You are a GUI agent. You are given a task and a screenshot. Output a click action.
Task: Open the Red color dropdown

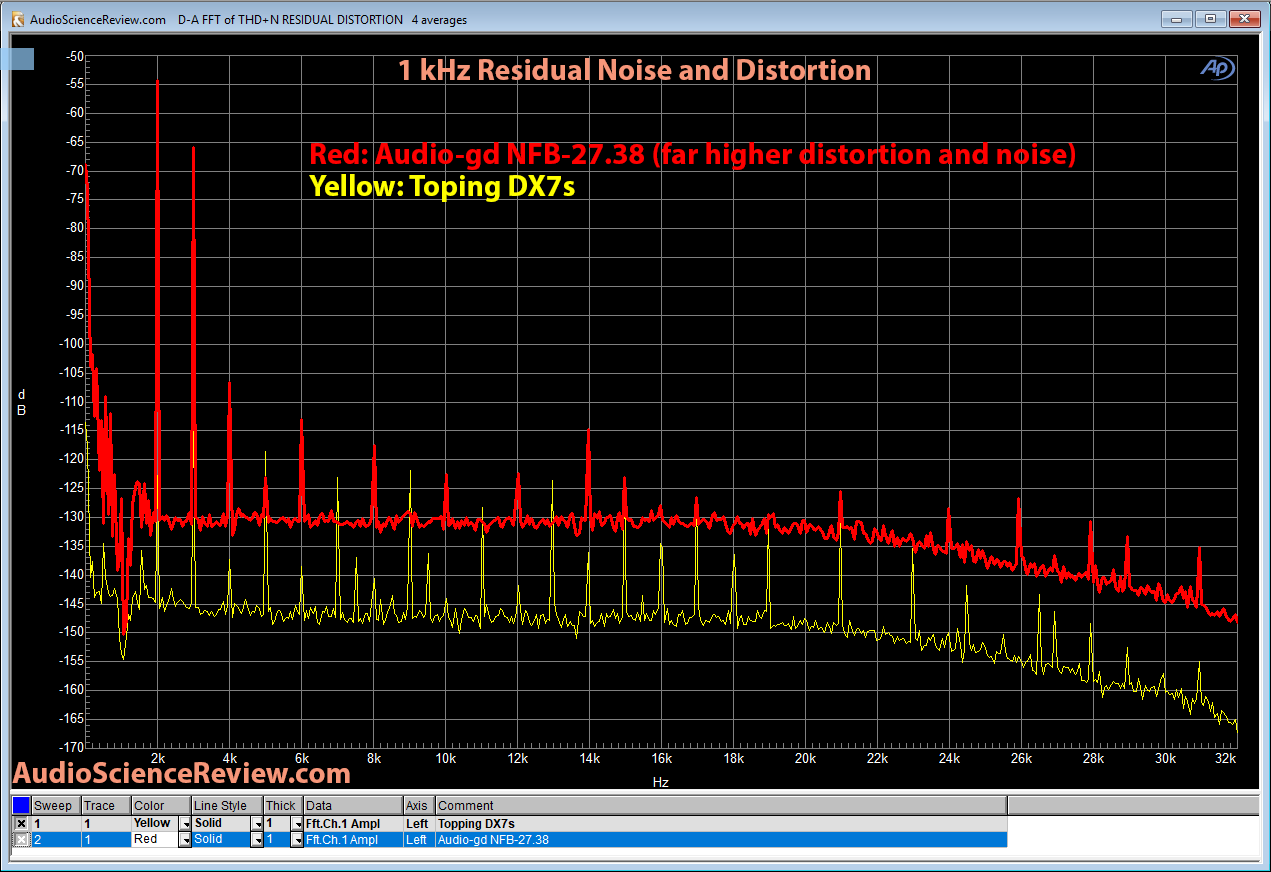[184, 839]
